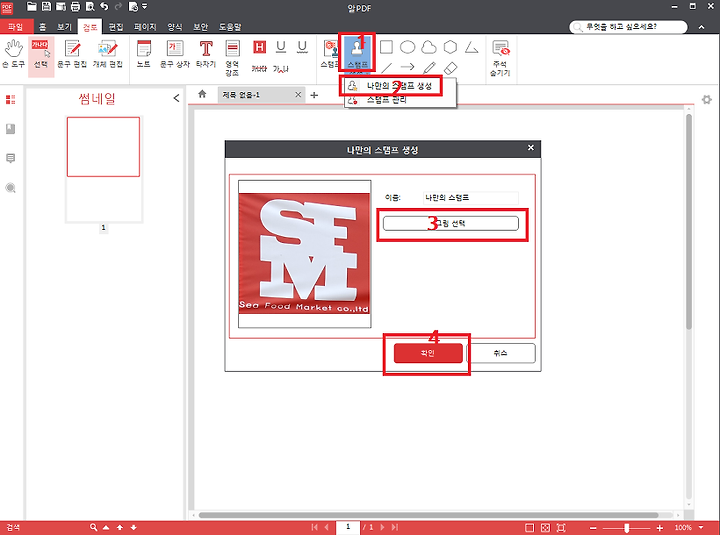Pick the red H highlight tool
Screen dimensions: 720x535
click(259, 47)
